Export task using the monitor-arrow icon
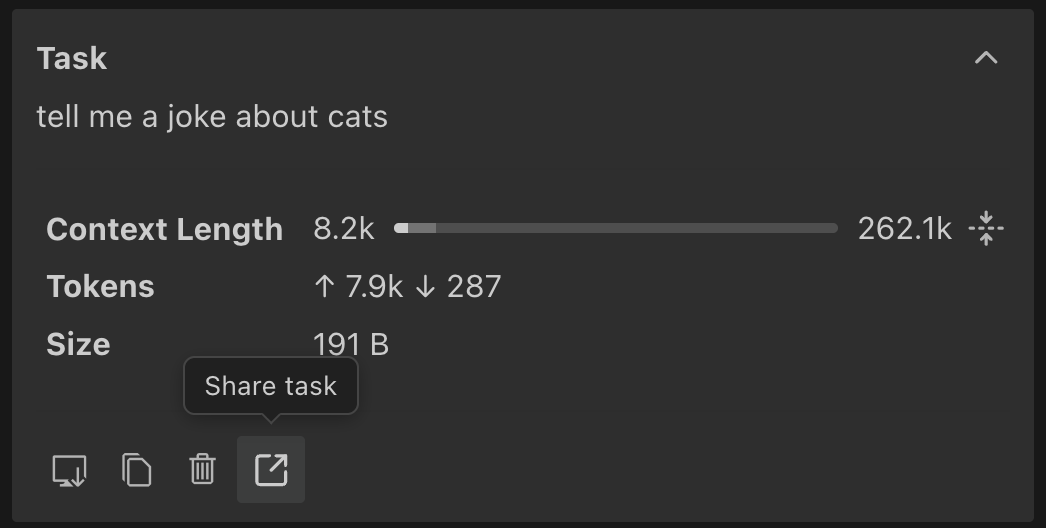 [x=69, y=469]
